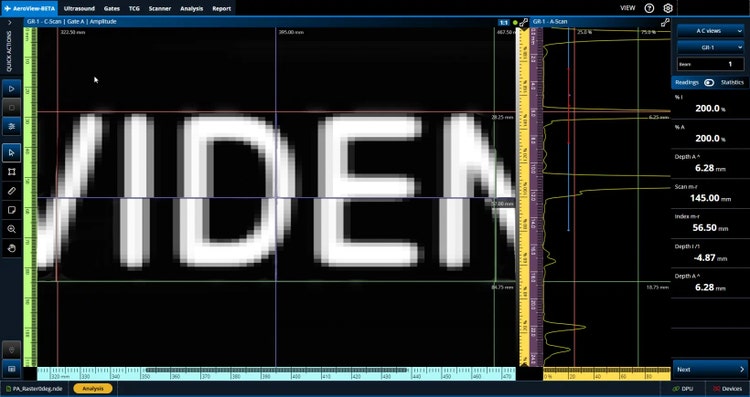Click the AeroView-BETA logo tab
The height and width of the screenshot is (397, 750).
point(29,8)
